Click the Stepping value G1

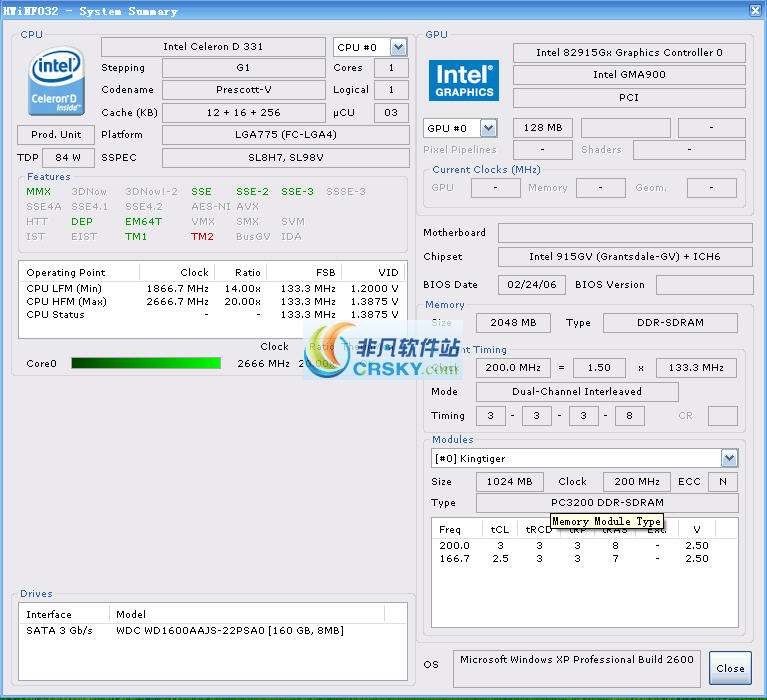point(244,68)
